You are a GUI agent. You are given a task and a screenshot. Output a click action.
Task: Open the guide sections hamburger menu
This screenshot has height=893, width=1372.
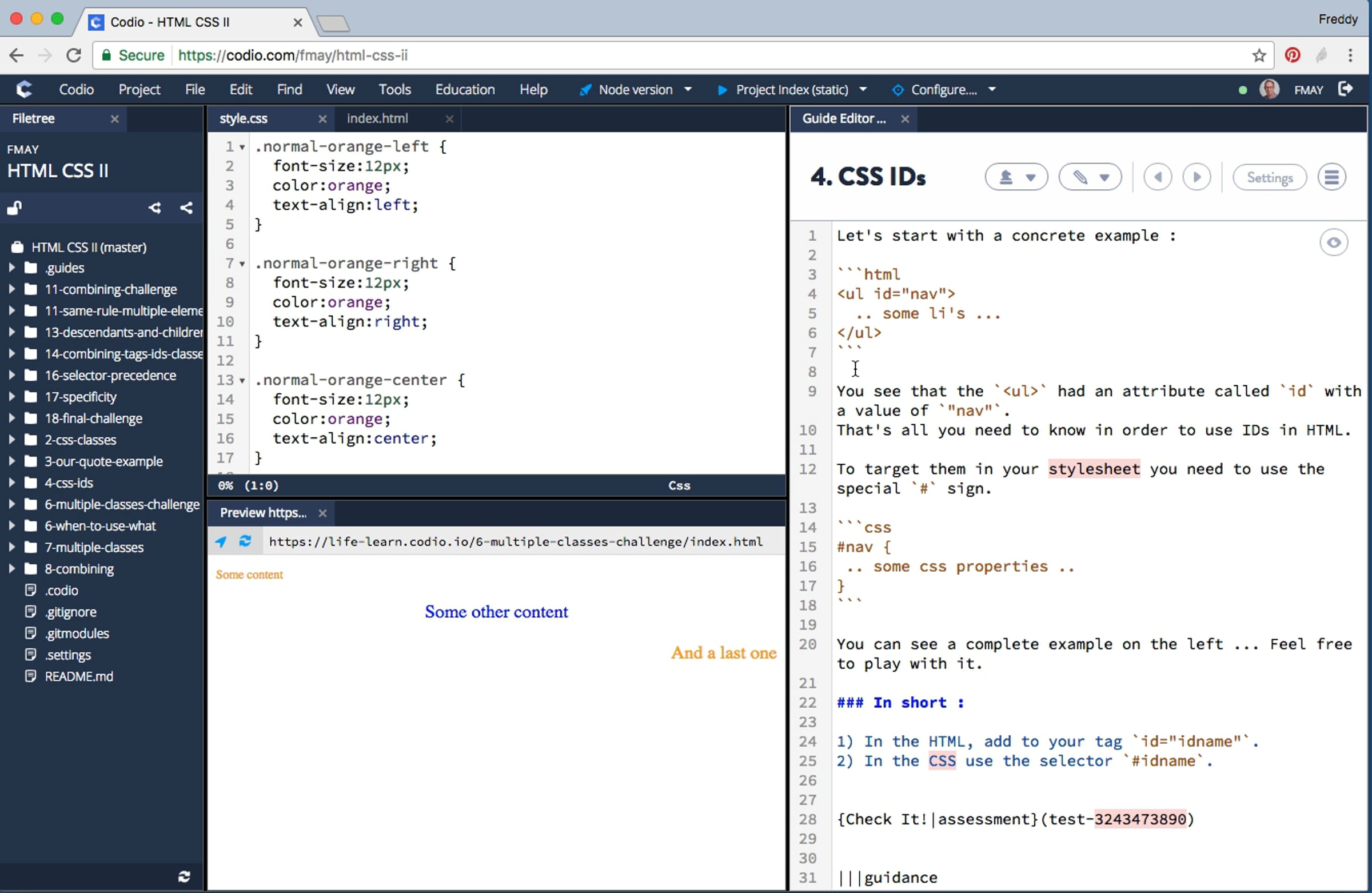[x=1331, y=177]
